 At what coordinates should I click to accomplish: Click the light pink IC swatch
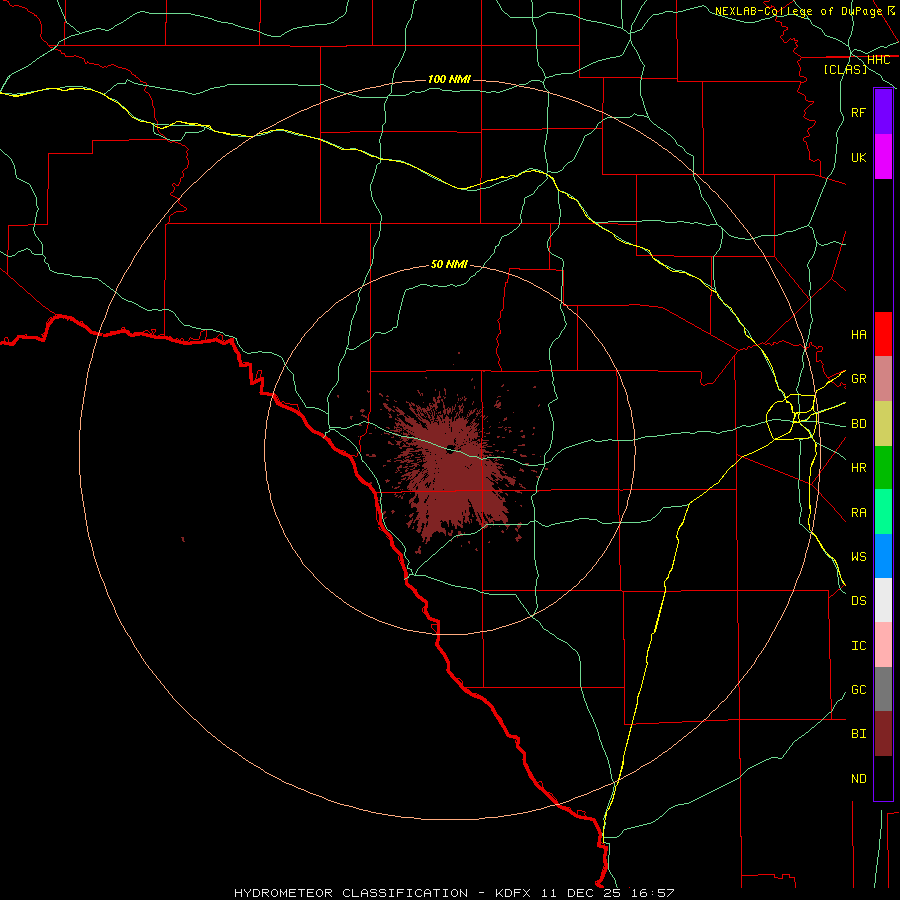point(883,645)
